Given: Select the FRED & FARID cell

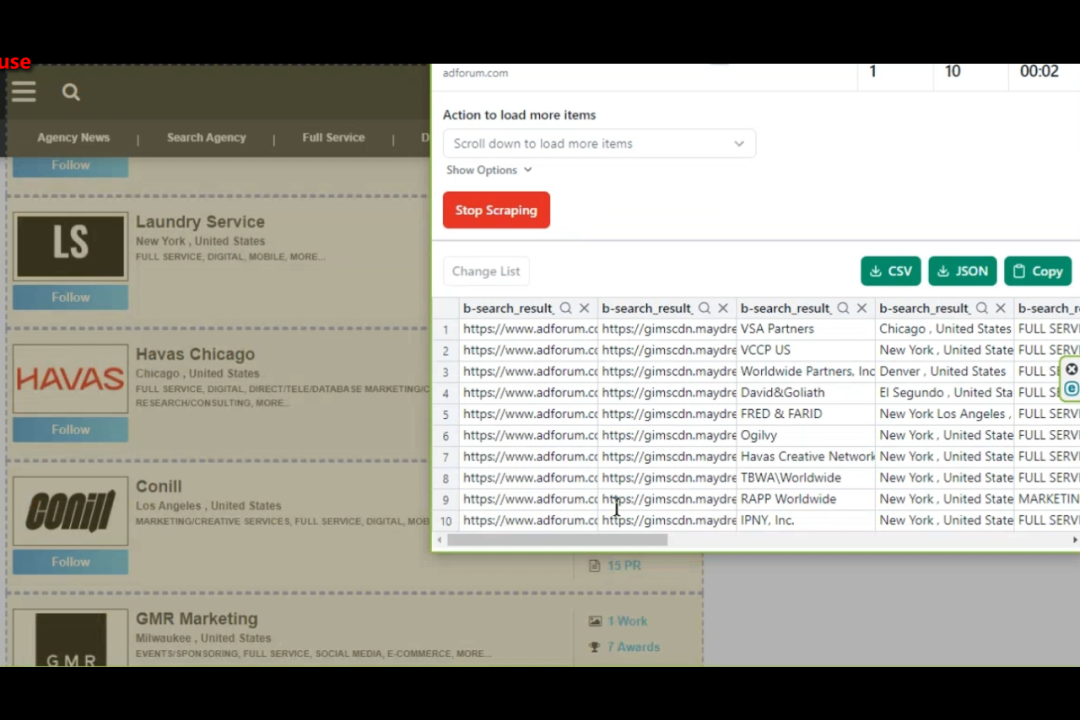Looking at the screenshot, I should coord(806,415).
